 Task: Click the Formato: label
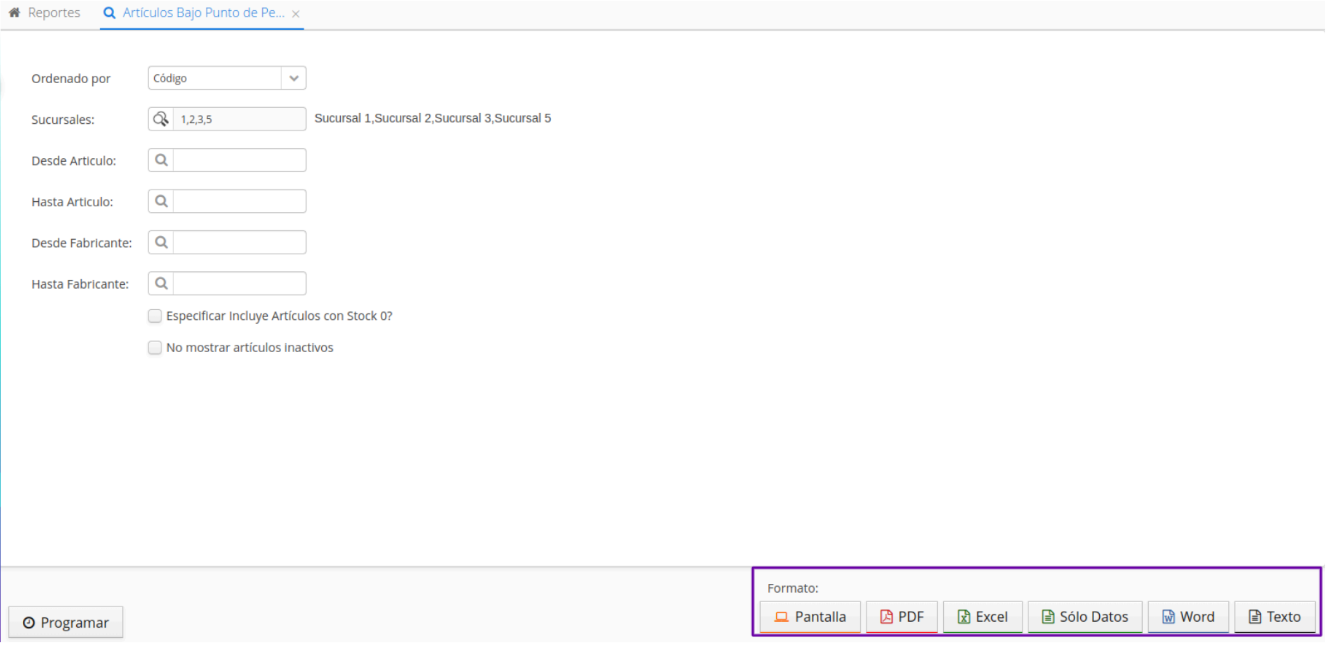(793, 588)
